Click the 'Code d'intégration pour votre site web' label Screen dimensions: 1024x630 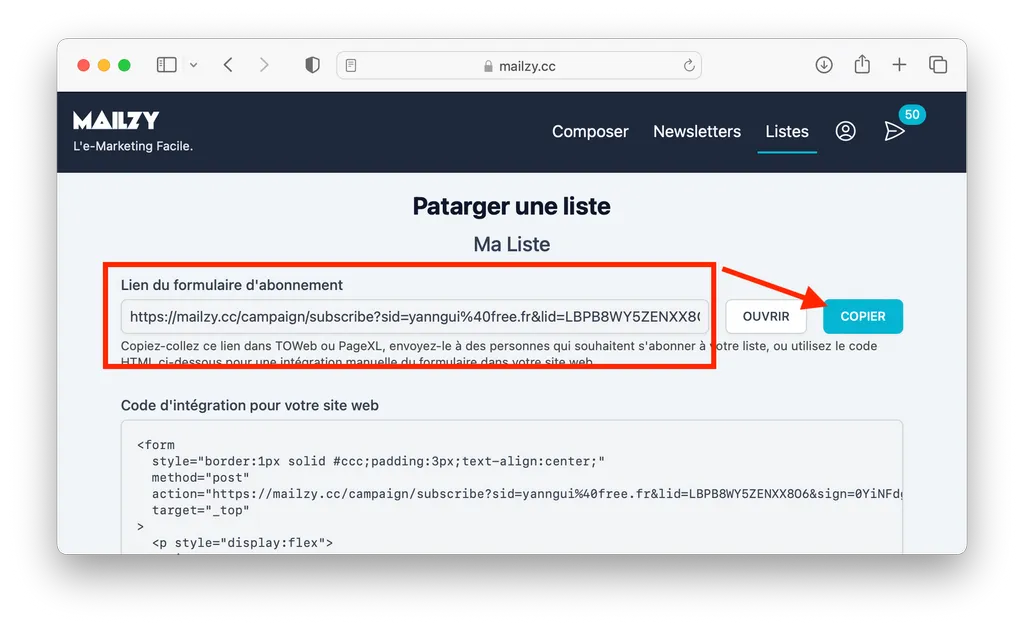point(249,405)
